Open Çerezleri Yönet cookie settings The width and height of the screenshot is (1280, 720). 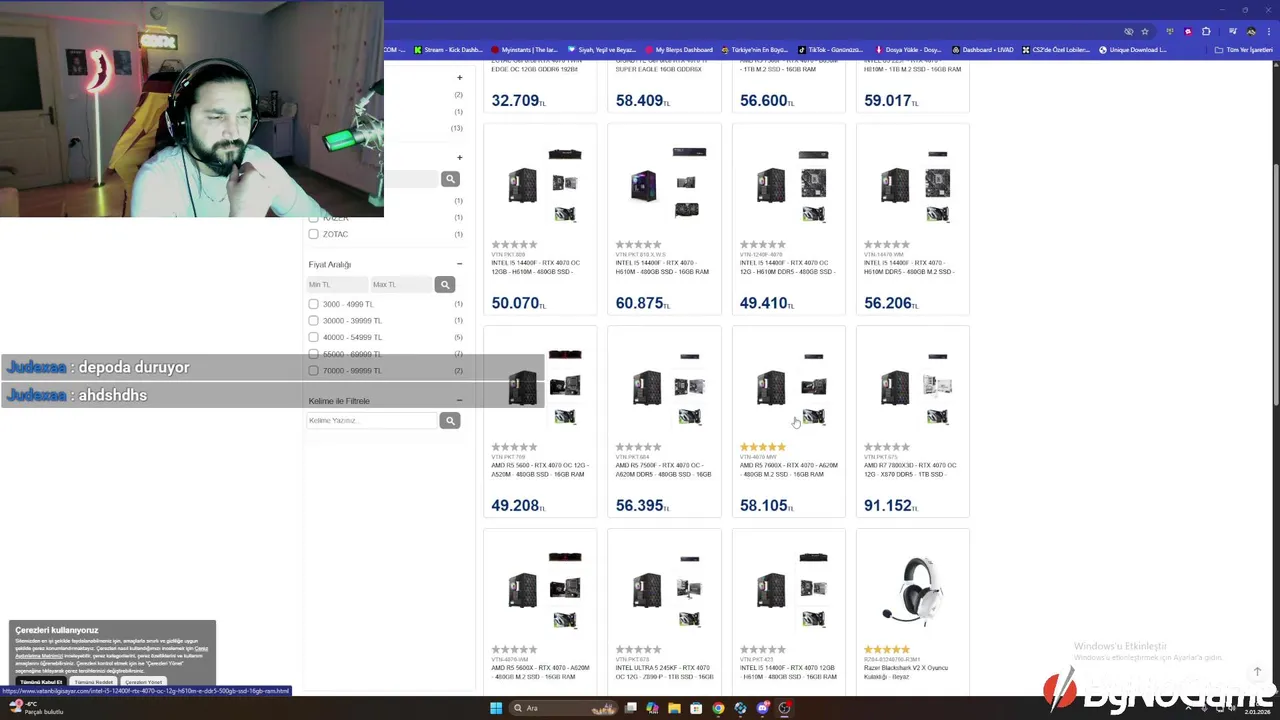[x=143, y=682]
